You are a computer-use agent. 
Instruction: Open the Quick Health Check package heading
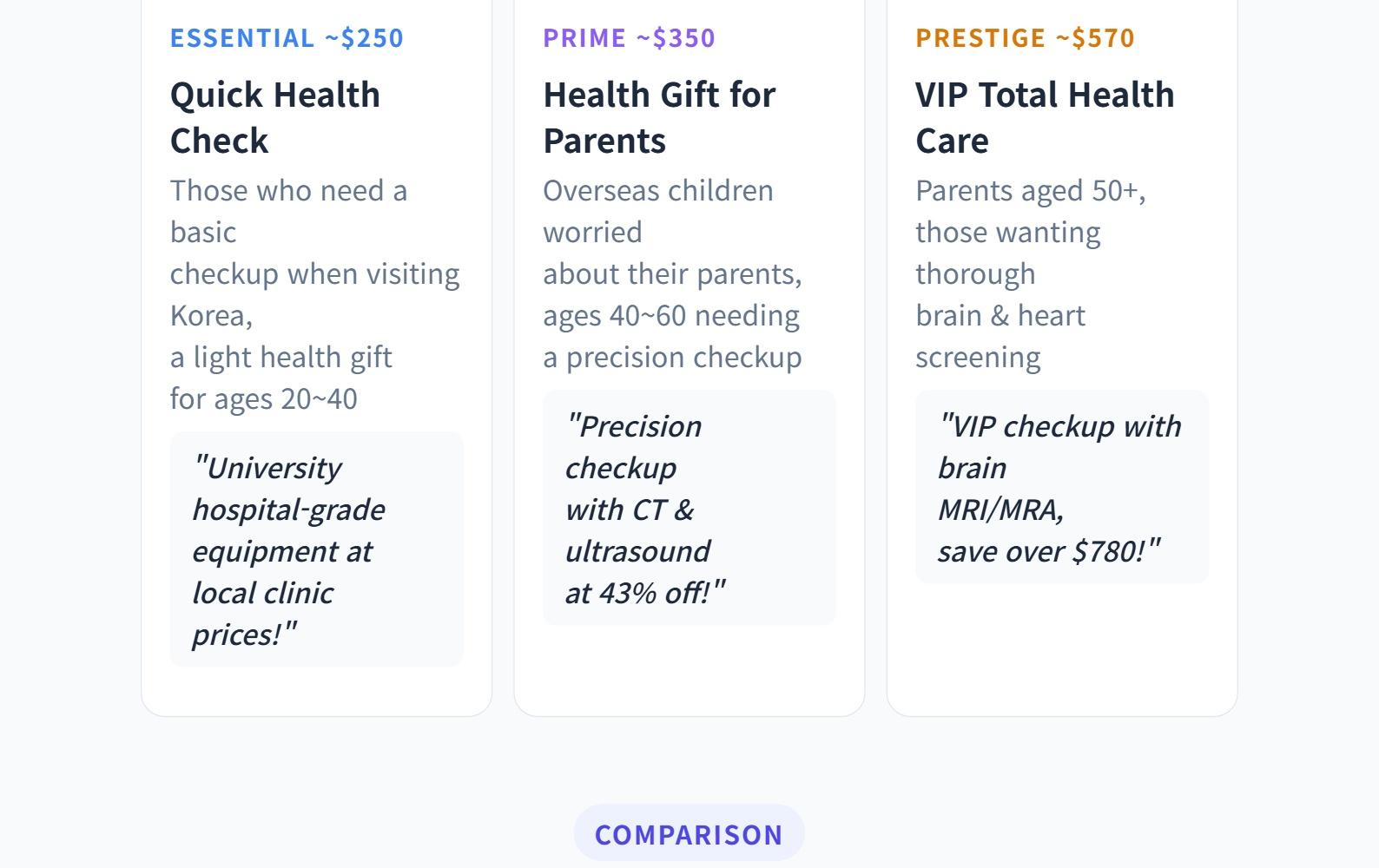pyautogui.click(x=275, y=117)
